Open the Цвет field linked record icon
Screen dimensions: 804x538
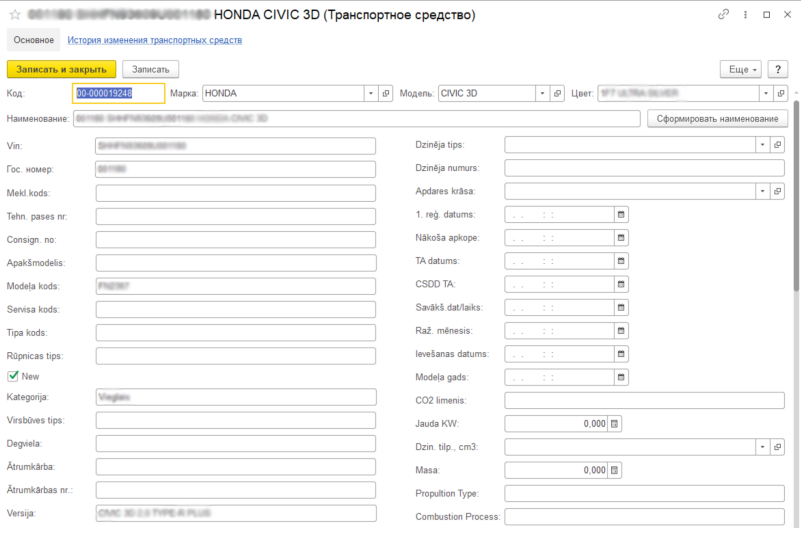780,93
